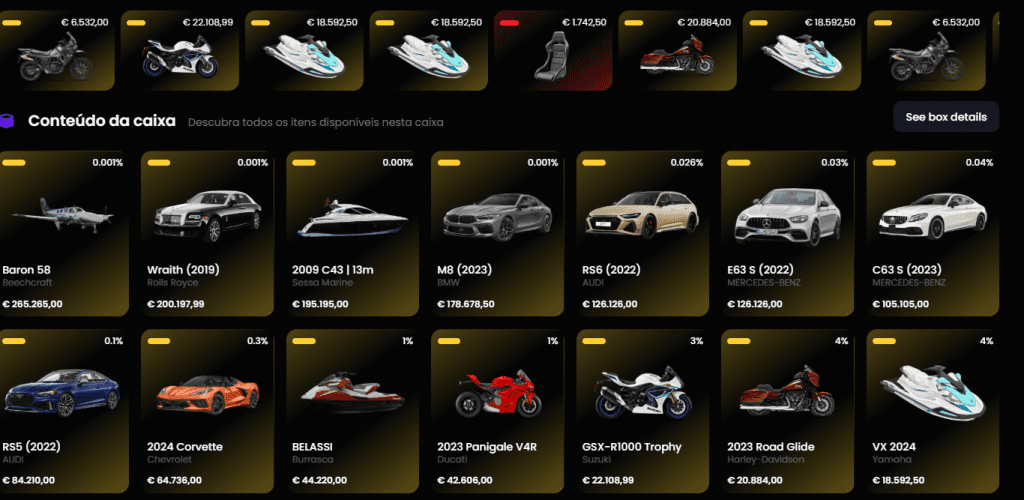Click the C63 S (2023) Mercedes item
The image size is (1024, 500).
click(x=933, y=234)
